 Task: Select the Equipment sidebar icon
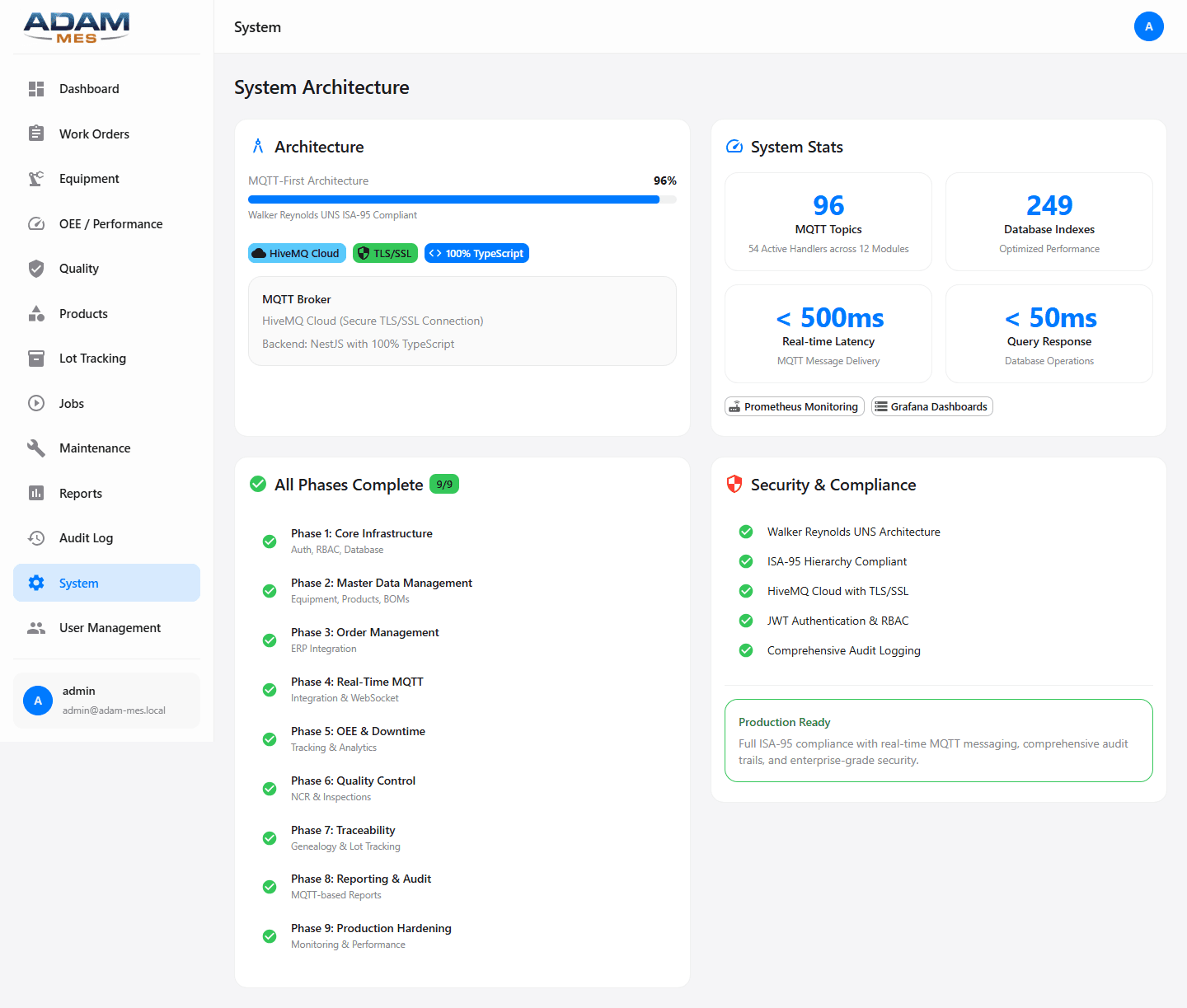click(x=36, y=178)
